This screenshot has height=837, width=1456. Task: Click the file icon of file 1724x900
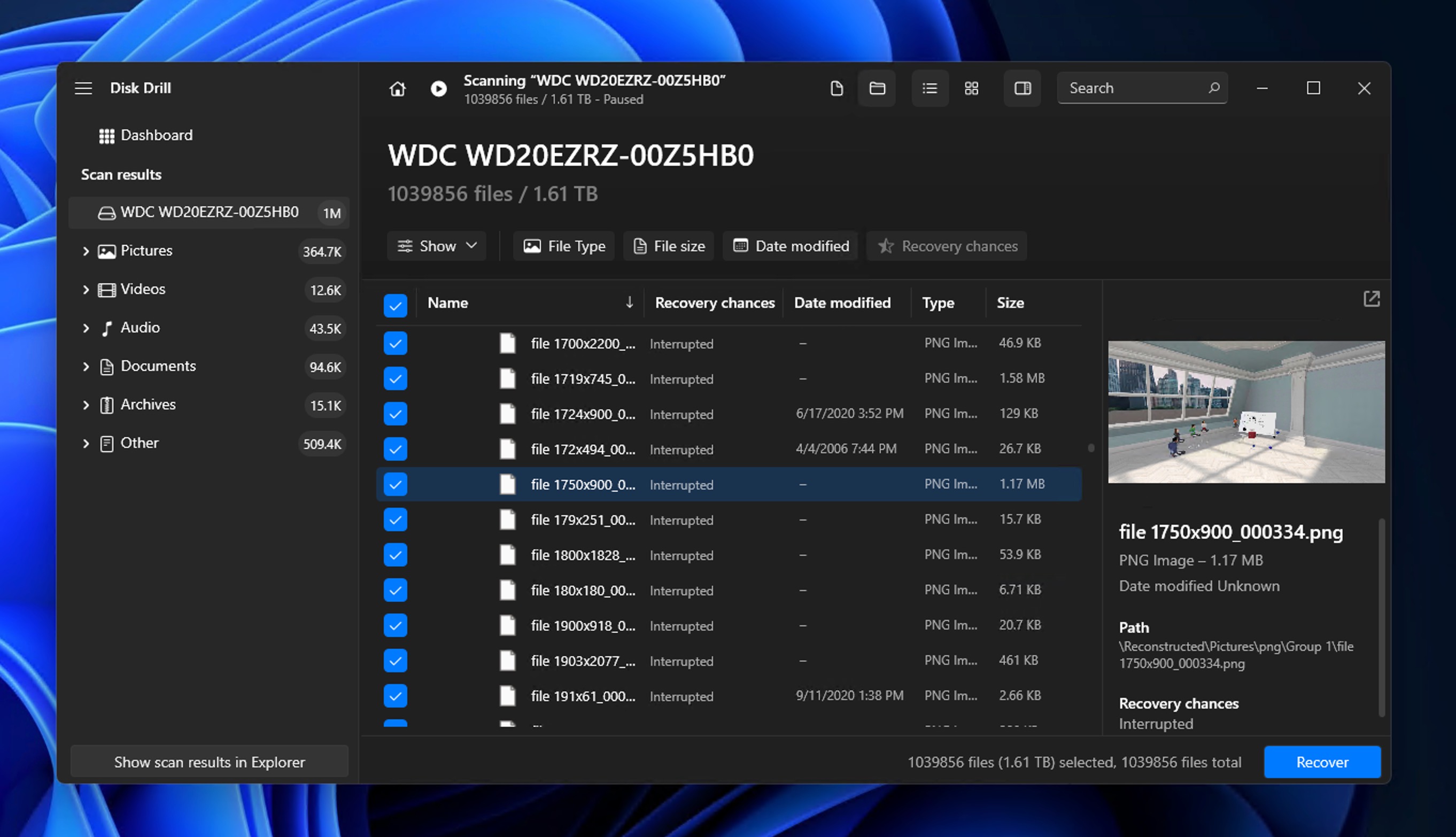tap(507, 414)
